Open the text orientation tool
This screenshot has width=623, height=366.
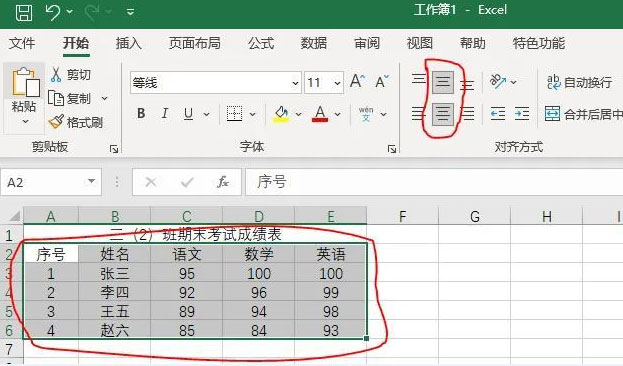(498, 82)
